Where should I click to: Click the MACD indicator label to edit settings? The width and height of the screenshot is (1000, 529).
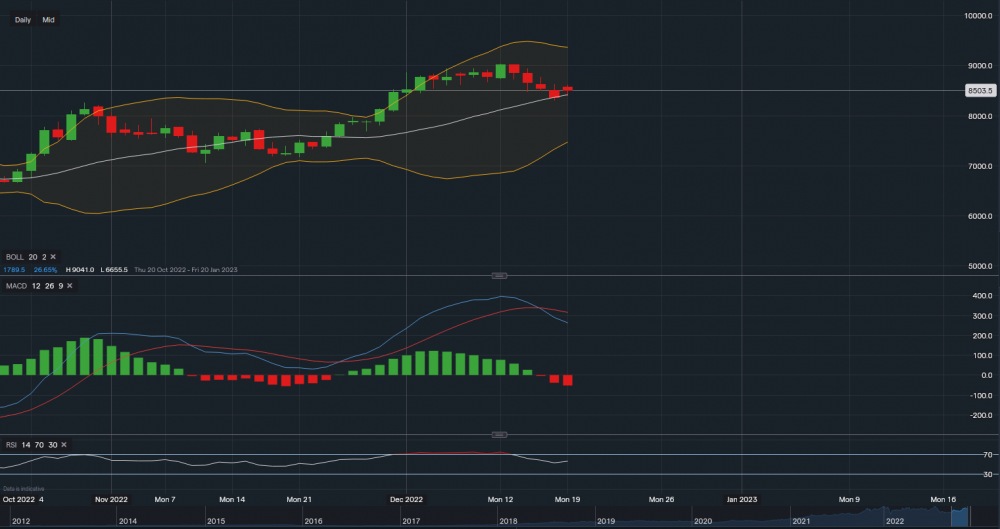pos(15,286)
